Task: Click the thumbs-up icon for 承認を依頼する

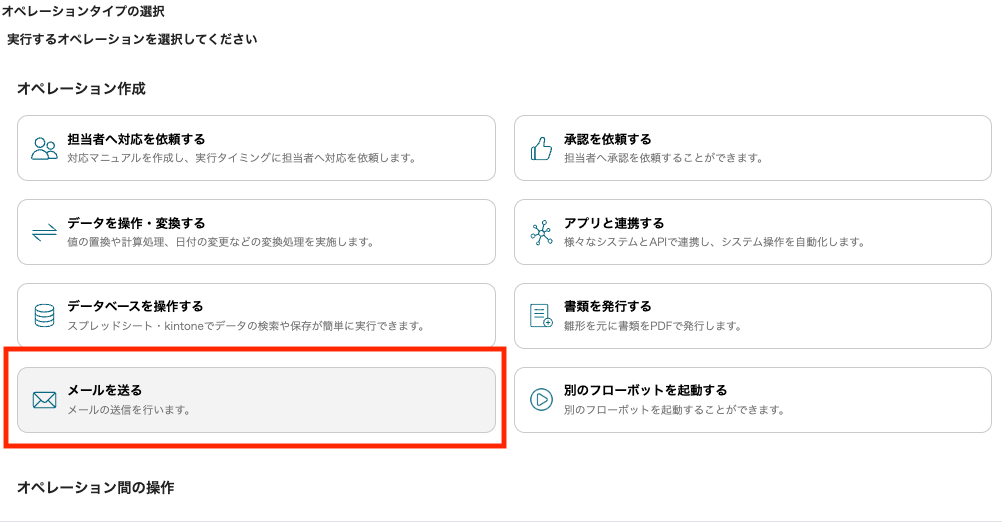Action: tap(541, 148)
